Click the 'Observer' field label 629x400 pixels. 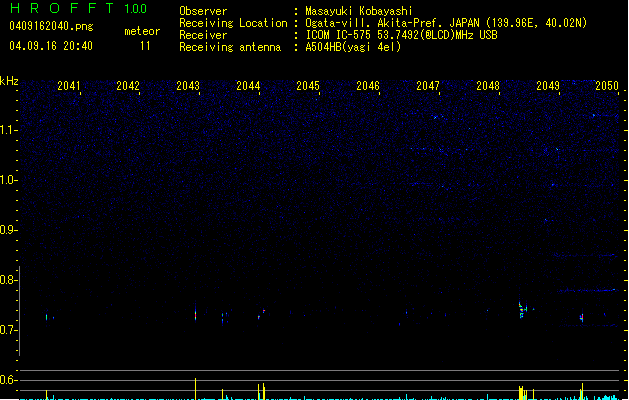(203, 11)
